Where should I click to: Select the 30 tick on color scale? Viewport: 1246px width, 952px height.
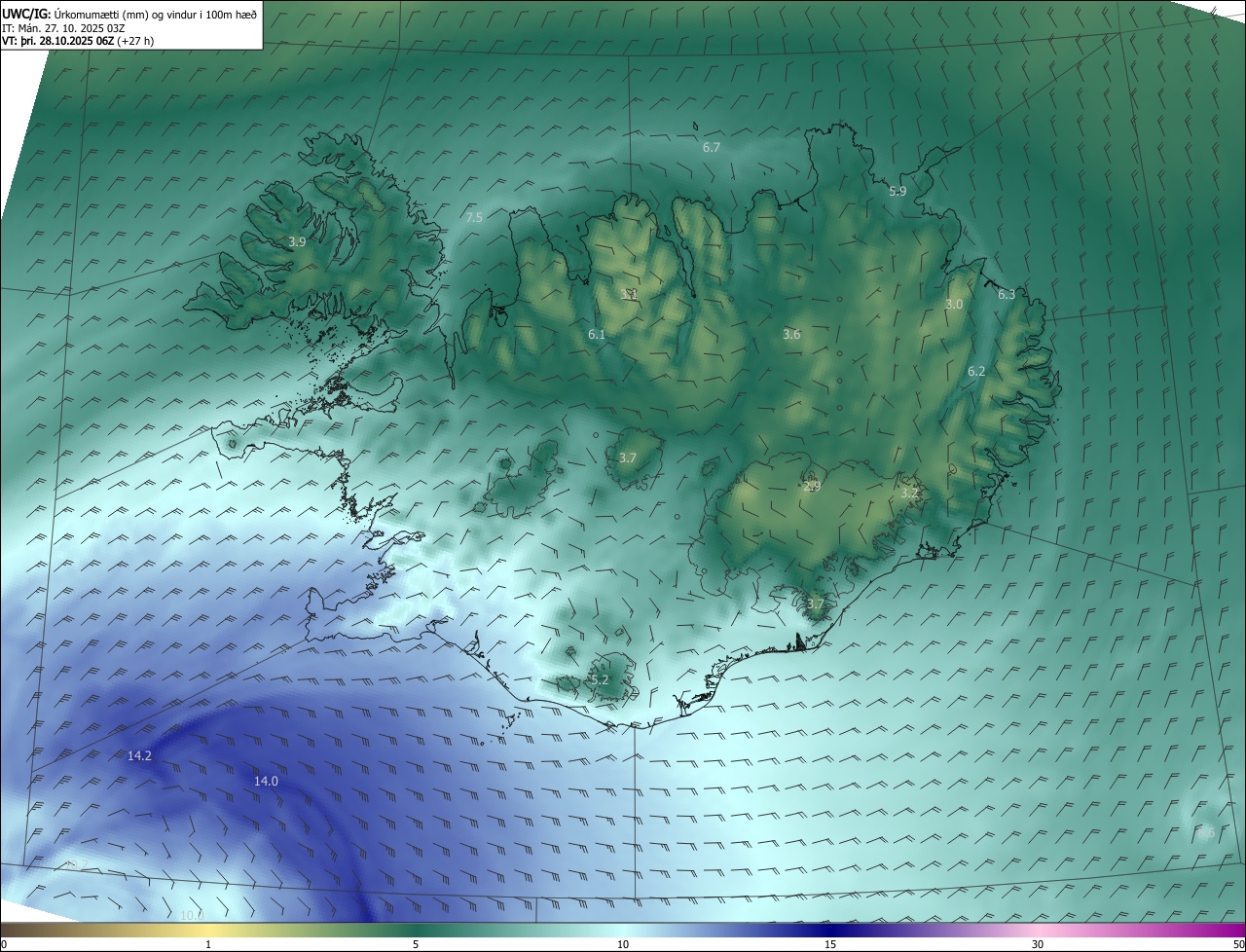click(1038, 943)
